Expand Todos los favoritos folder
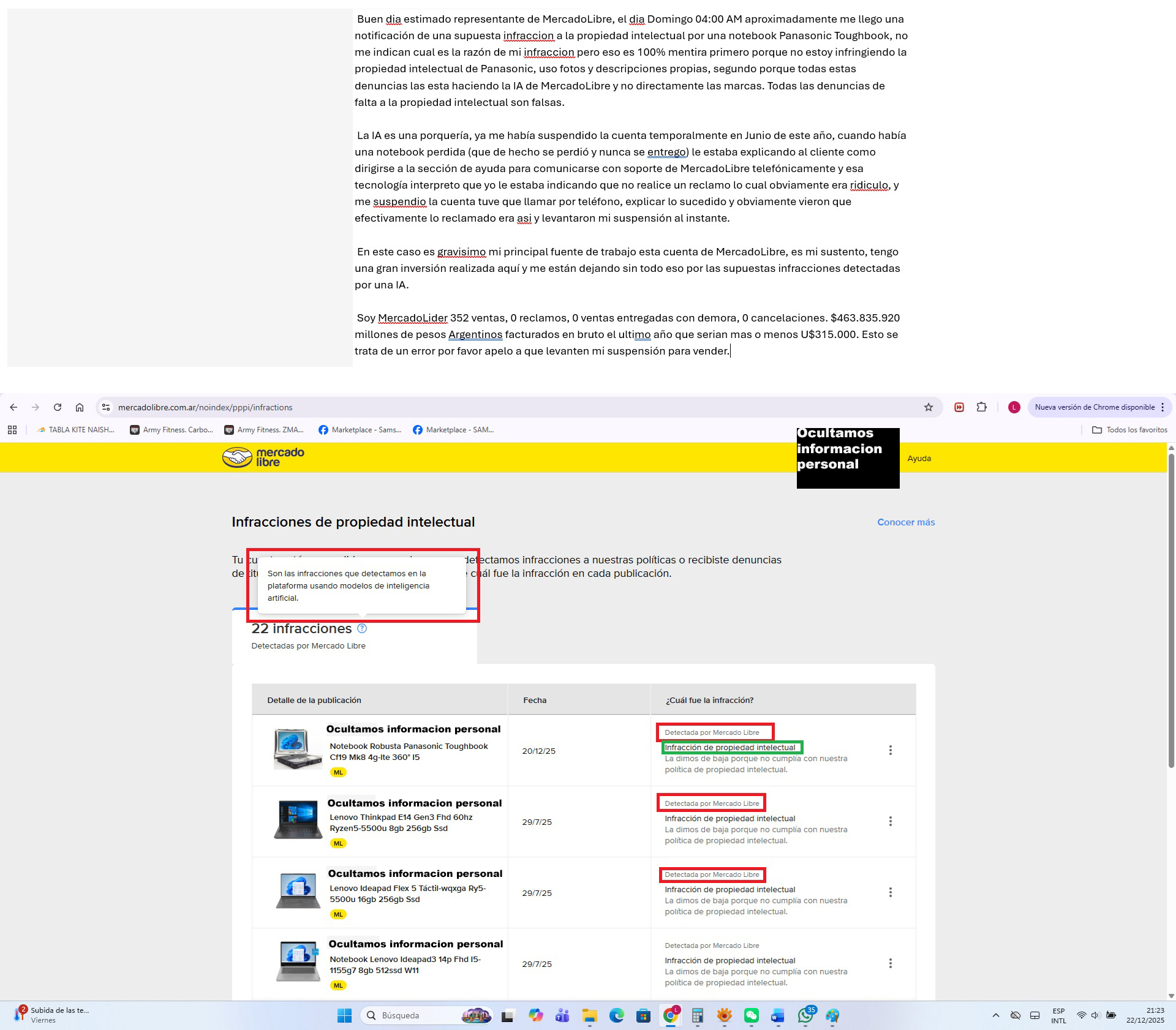 1130,430
